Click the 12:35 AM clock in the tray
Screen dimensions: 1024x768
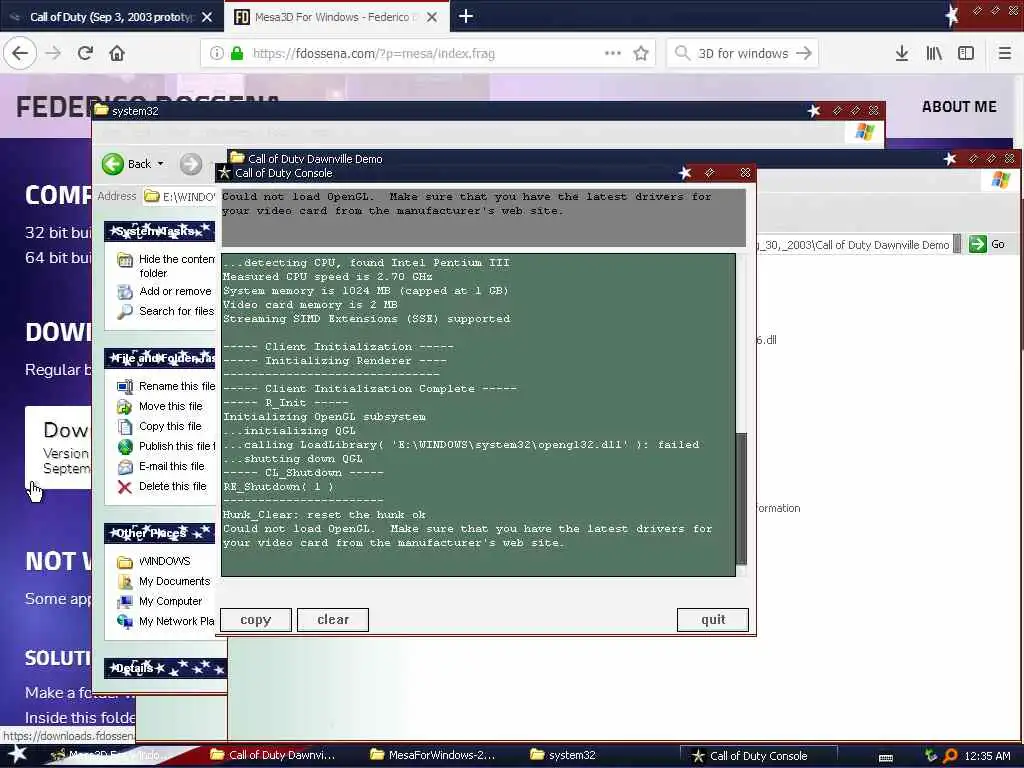[987, 756]
